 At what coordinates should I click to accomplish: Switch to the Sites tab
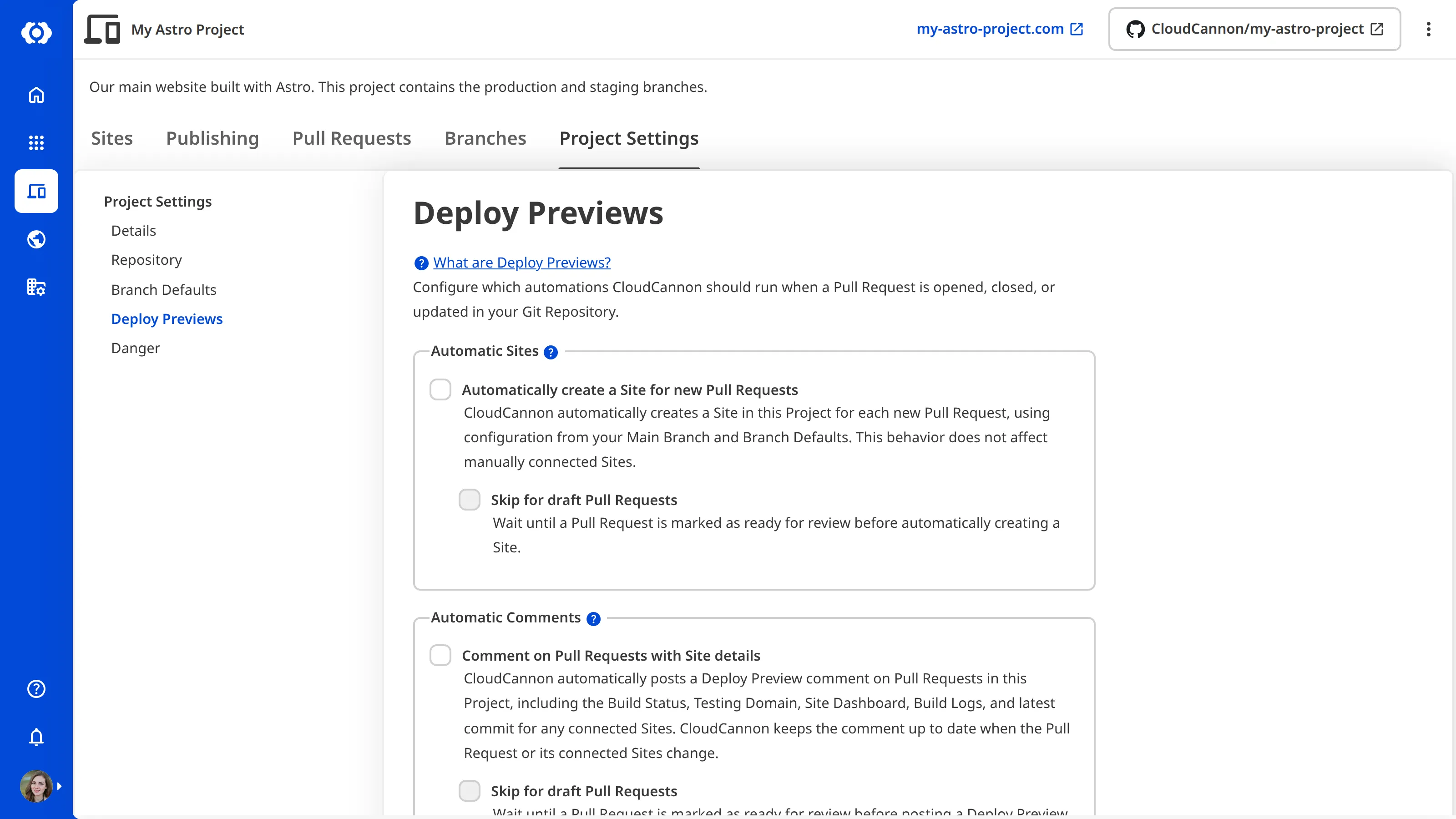coord(112,138)
